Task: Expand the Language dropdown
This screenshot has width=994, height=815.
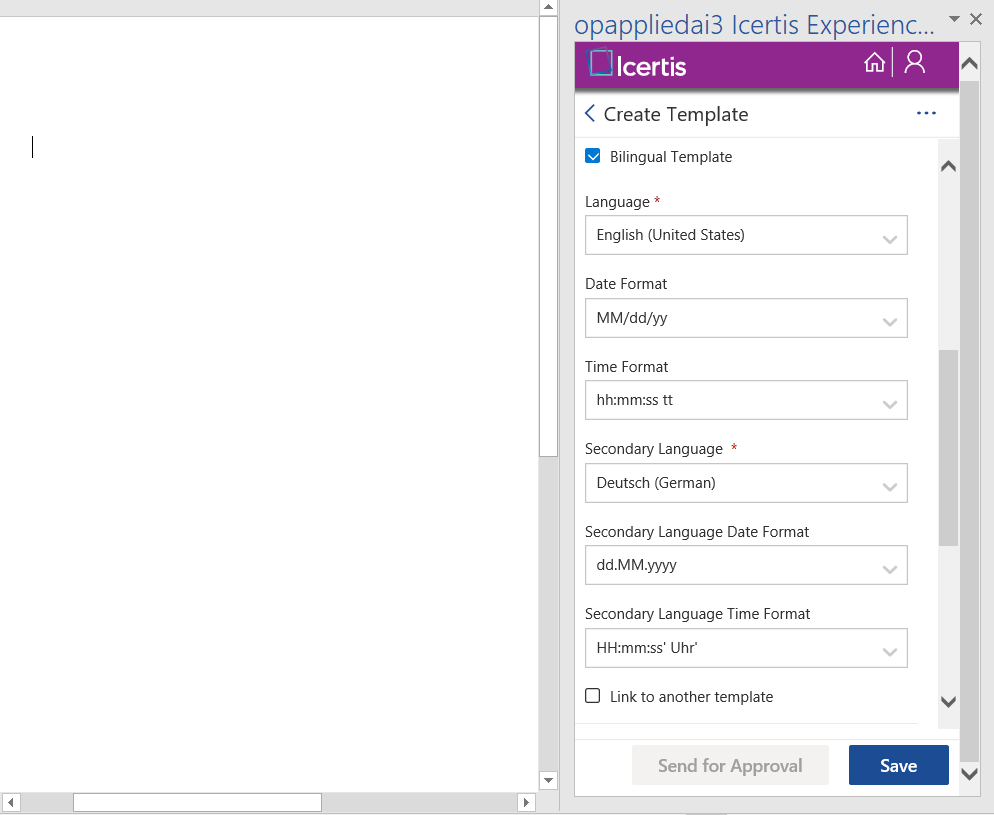Action: point(746,236)
